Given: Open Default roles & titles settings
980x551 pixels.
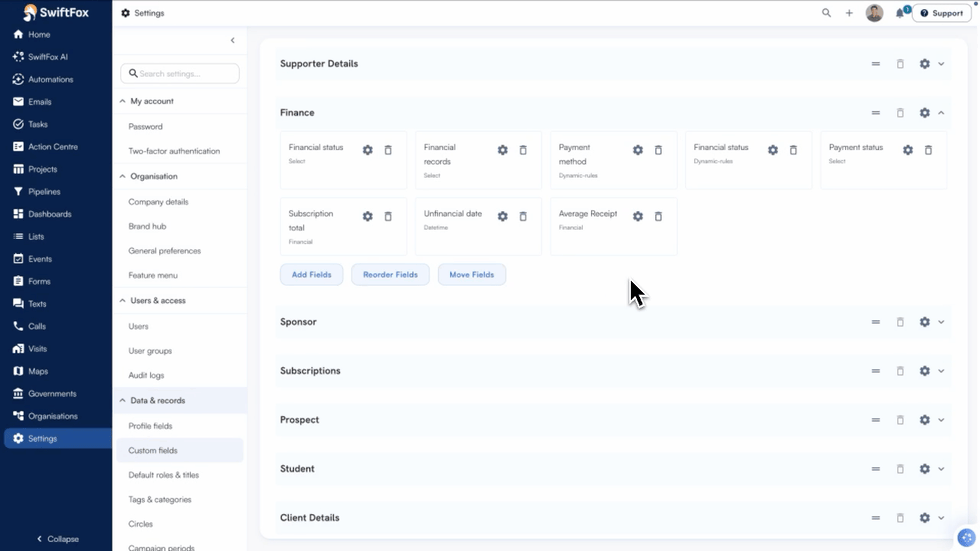Looking at the screenshot, I should 164,475.
